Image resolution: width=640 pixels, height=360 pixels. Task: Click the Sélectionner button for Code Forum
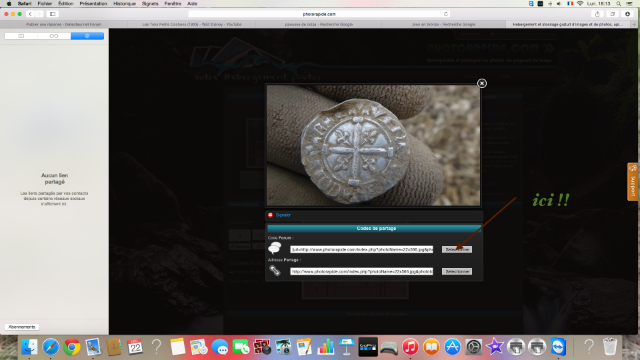(457, 249)
